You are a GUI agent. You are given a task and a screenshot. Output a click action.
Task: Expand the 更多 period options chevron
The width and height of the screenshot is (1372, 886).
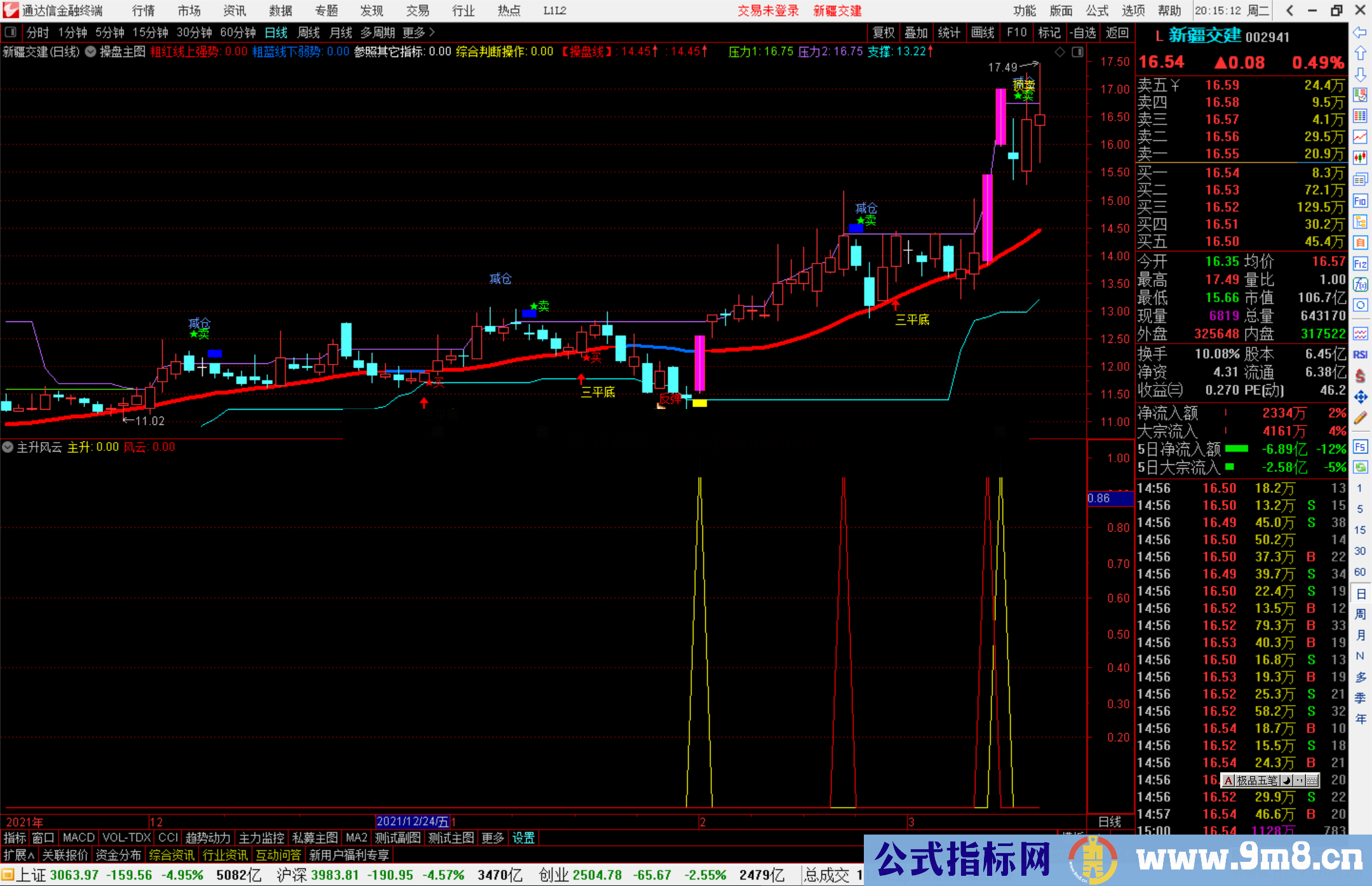pyautogui.click(x=432, y=32)
